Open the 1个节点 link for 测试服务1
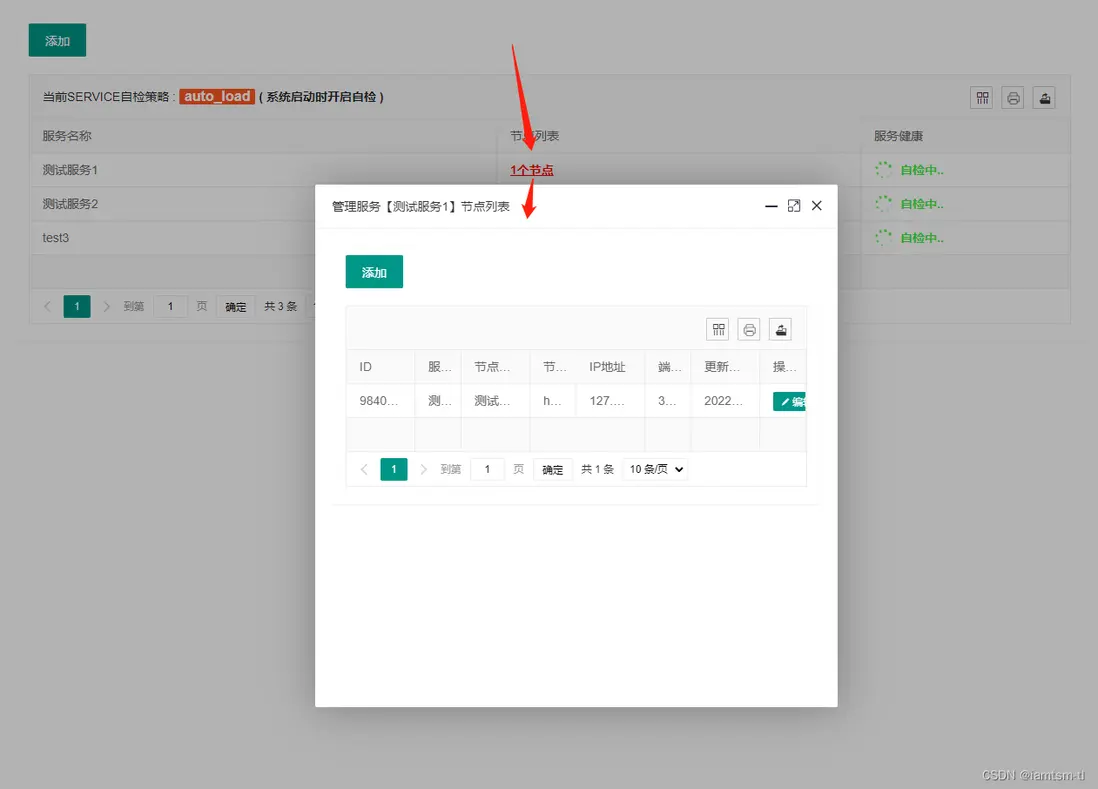1098x789 pixels. click(531, 170)
